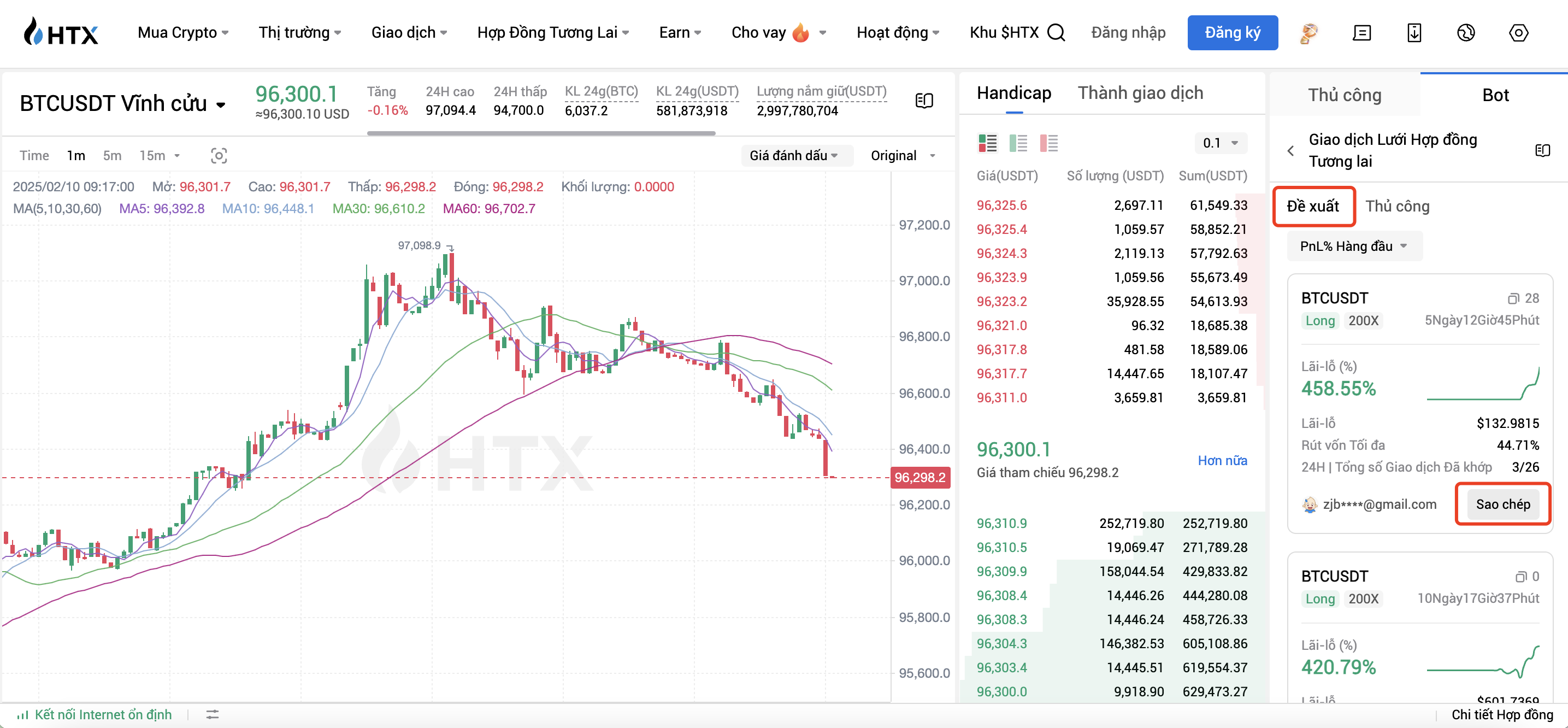Image resolution: width=1568 pixels, height=728 pixels.
Task: Select the 1m chart interval
Action: click(76, 156)
